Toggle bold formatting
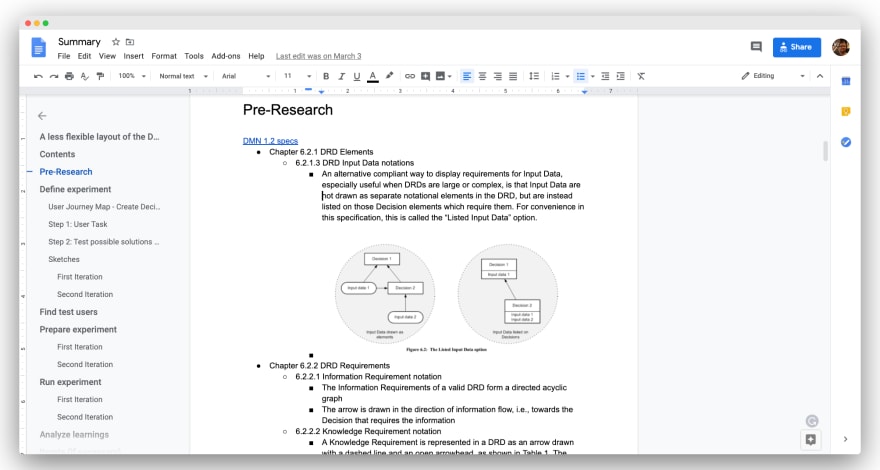The height and width of the screenshot is (470, 880). (326, 76)
